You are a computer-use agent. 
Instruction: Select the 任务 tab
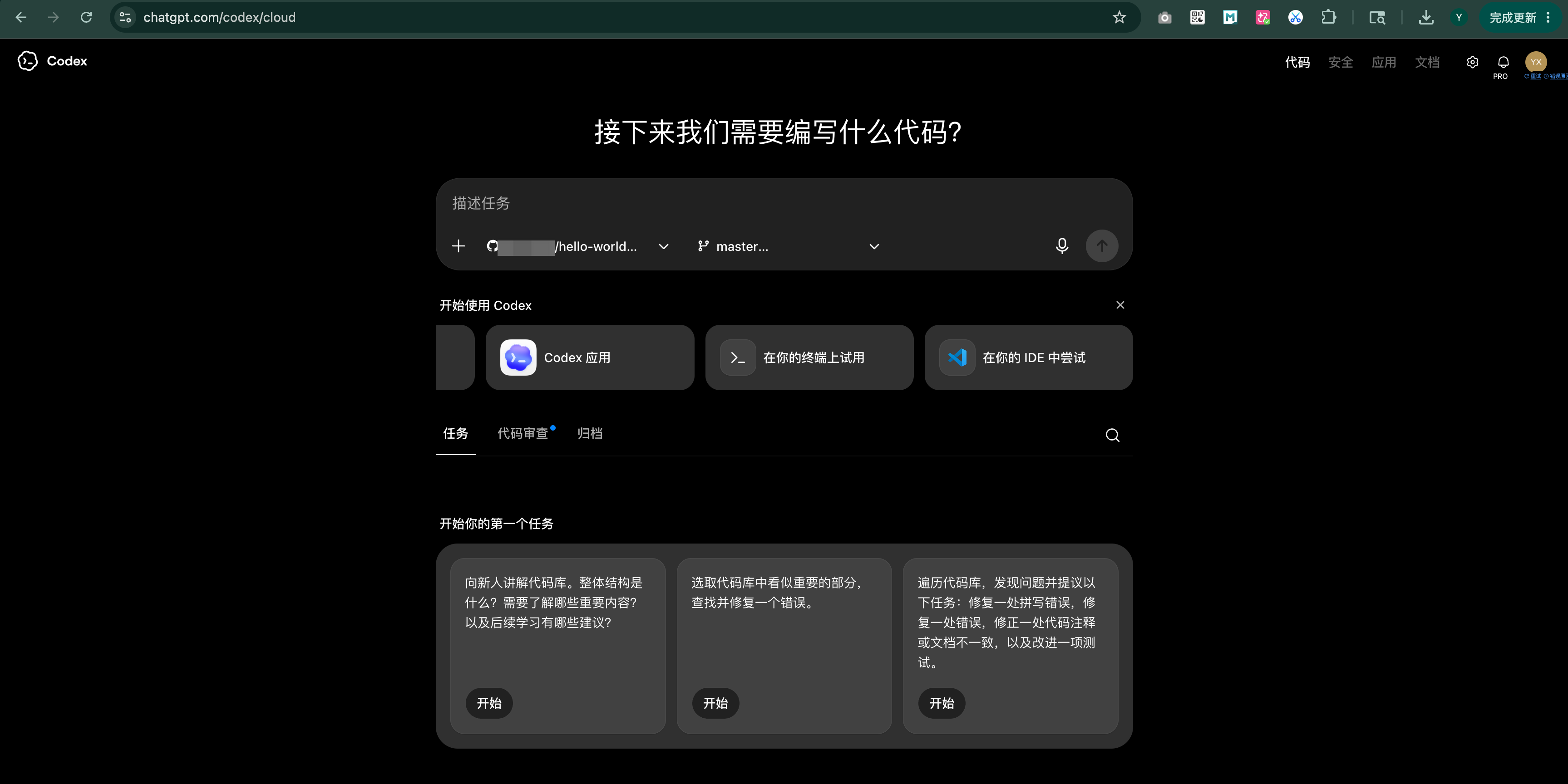[455, 434]
